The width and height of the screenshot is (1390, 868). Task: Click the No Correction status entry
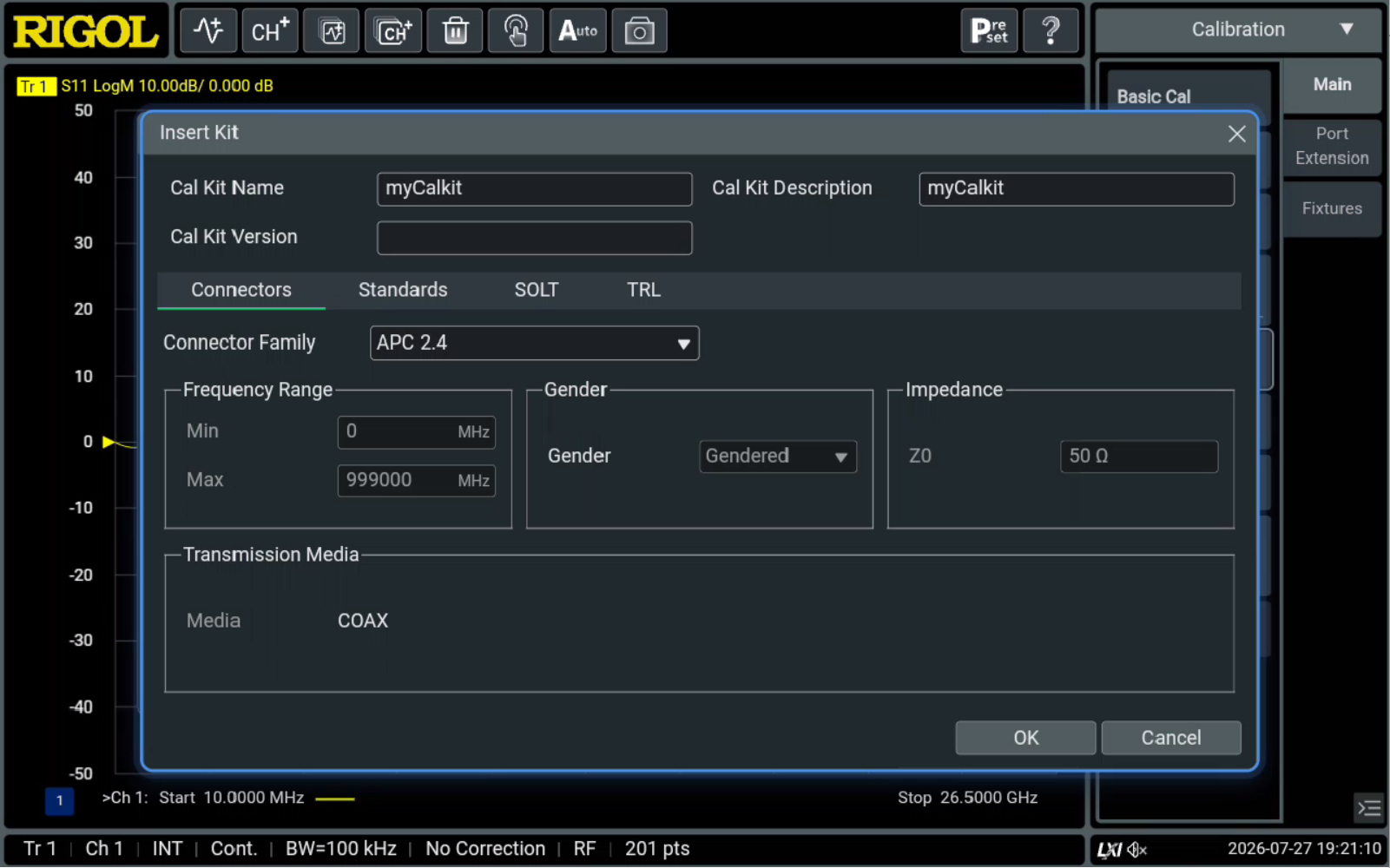tap(485, 849)
